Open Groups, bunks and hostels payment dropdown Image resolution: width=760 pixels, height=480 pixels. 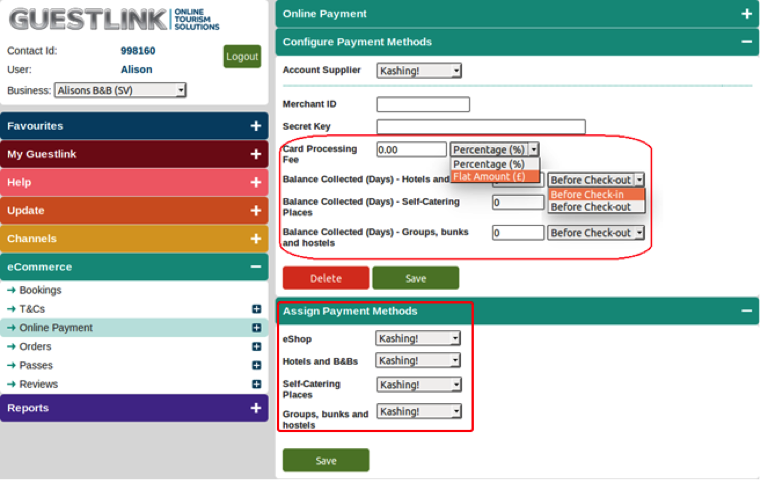419,411
